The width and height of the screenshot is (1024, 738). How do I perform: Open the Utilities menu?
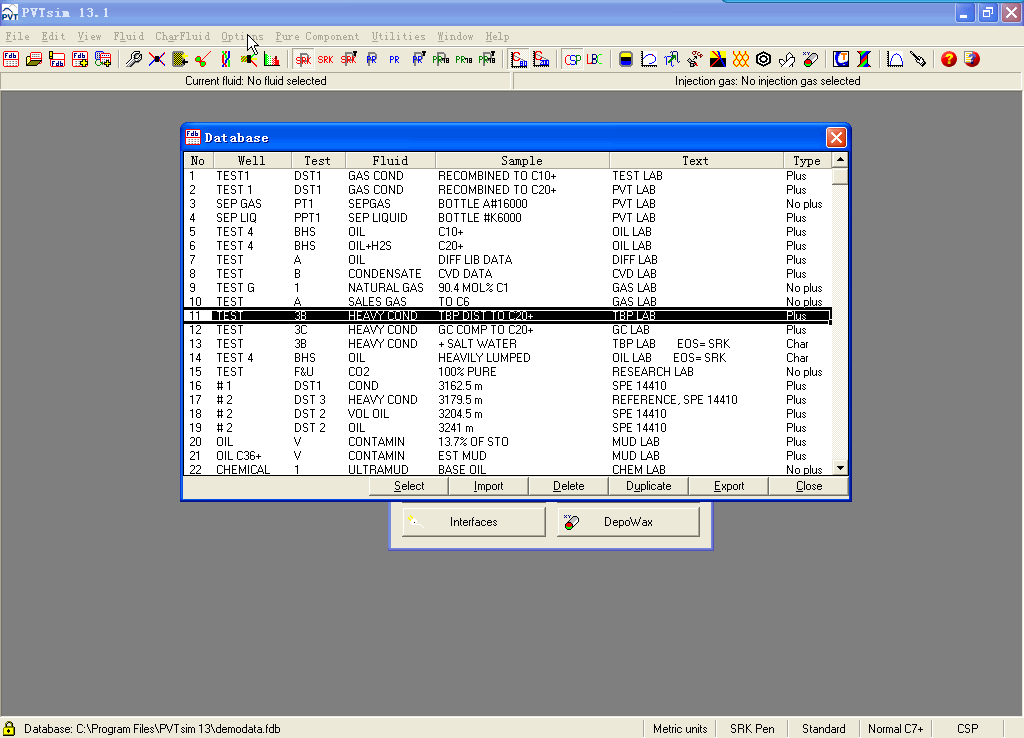(x=398, y=37)
